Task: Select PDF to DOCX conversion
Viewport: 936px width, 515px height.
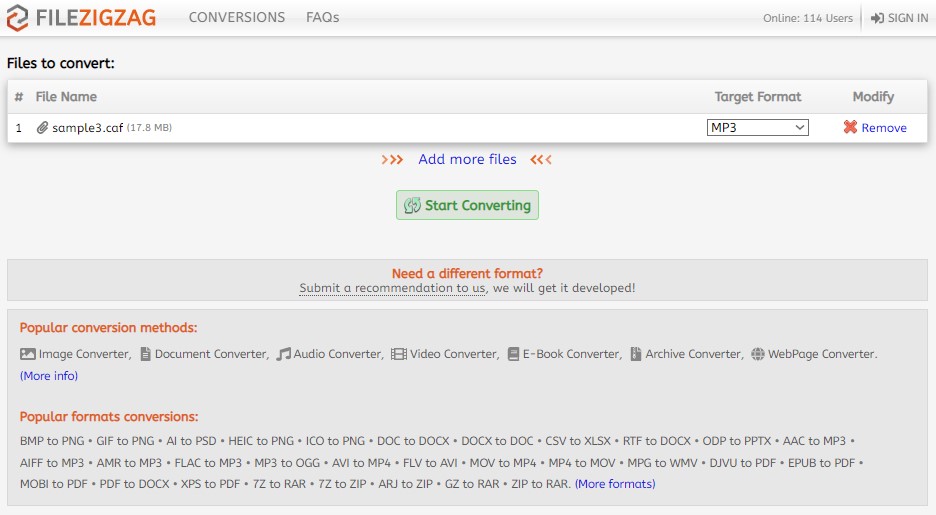Action: 134,484
